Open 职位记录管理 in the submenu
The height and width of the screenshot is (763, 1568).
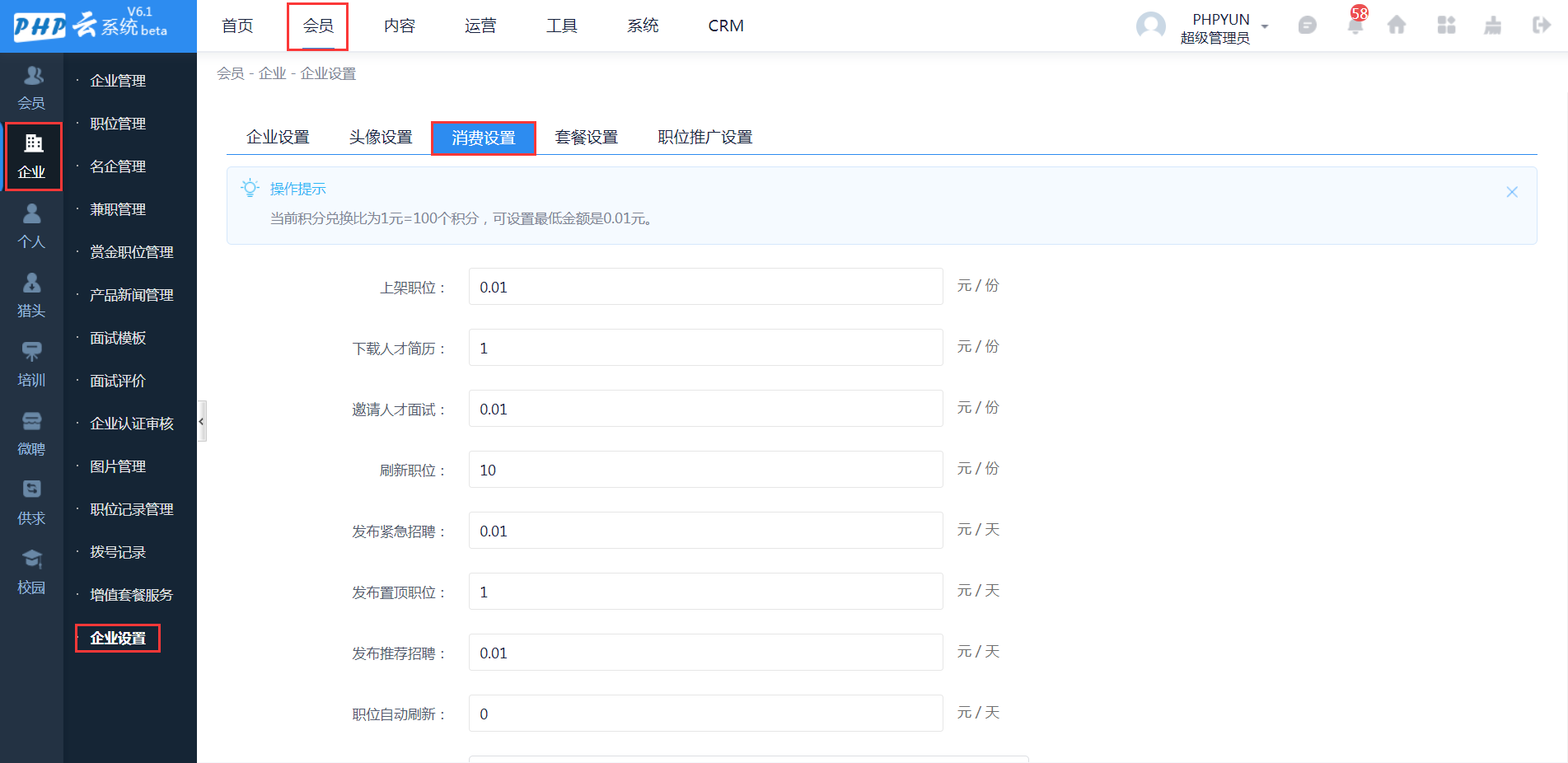[x=132, y=509]
